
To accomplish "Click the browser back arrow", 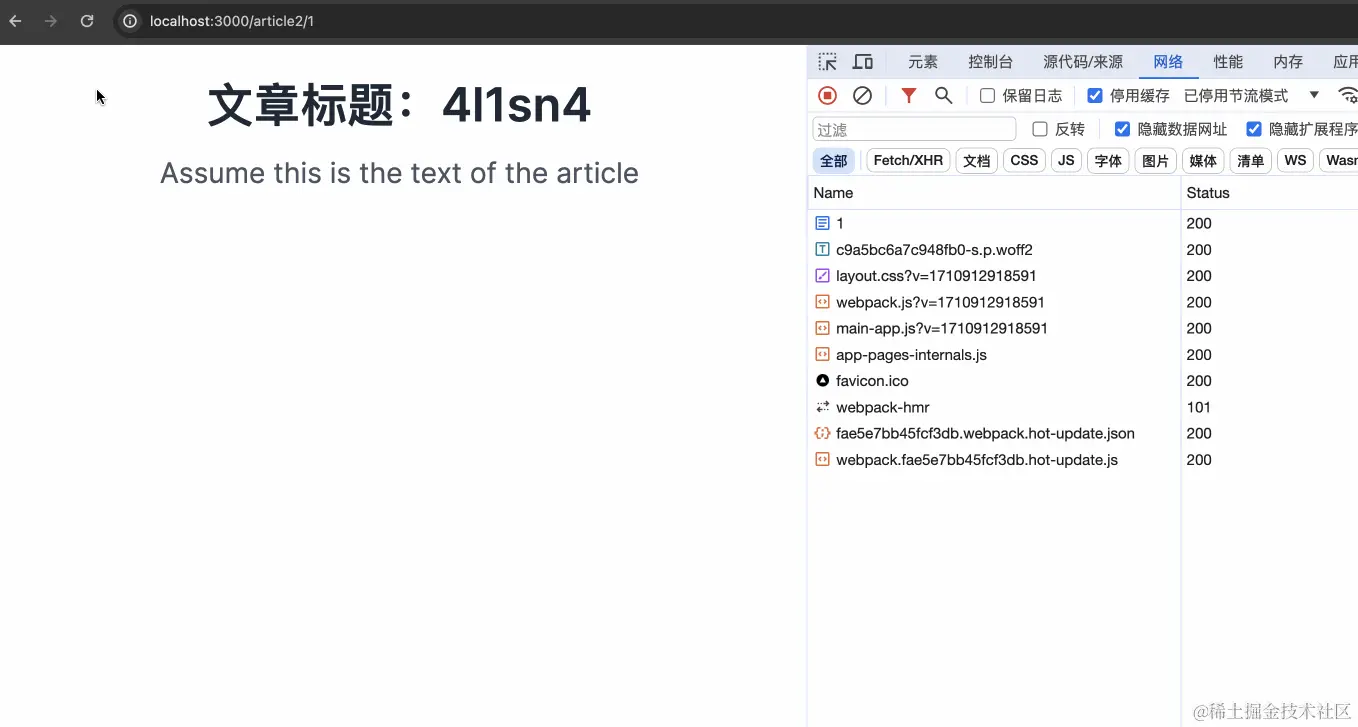I will point(15,20).
